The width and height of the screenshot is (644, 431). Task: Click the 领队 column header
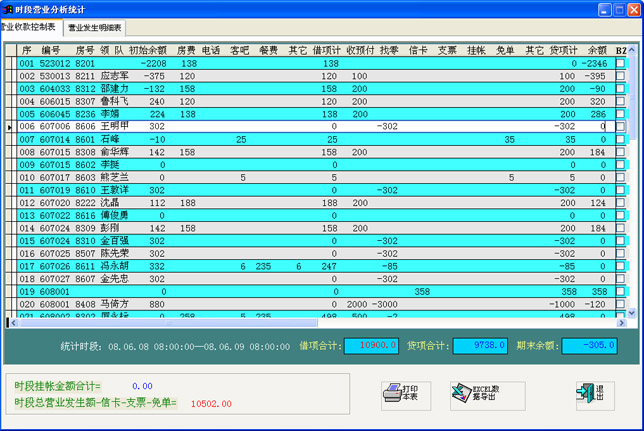pos(111,49)
